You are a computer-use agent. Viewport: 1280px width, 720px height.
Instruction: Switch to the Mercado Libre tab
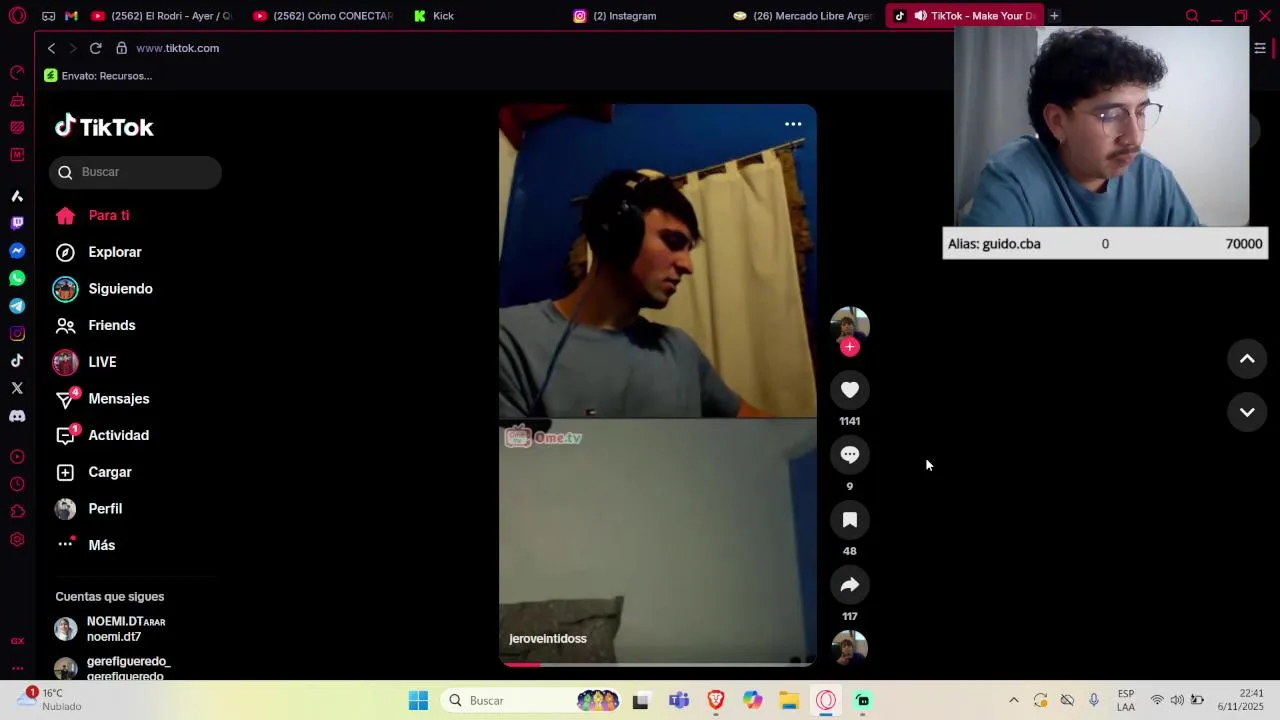point(805,16)
